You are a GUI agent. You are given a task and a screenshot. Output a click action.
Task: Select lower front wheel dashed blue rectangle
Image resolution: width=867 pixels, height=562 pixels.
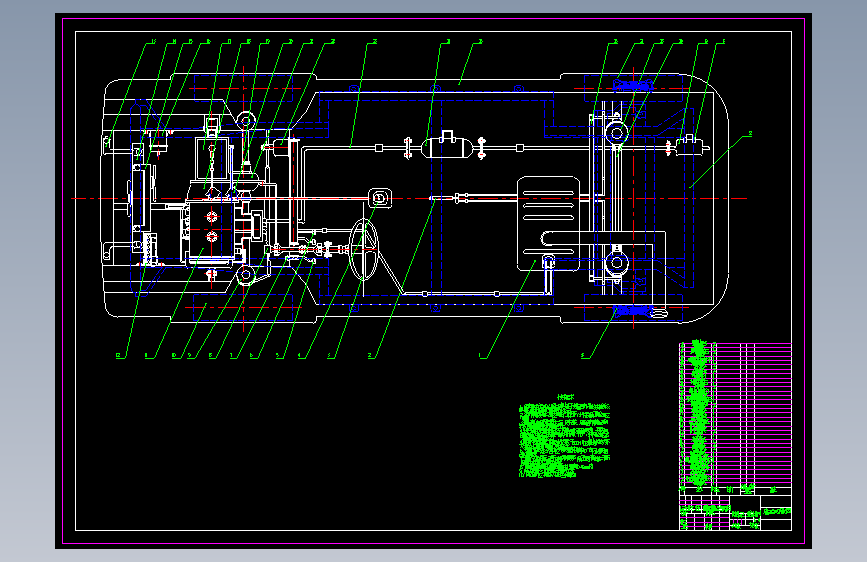[x=243, y=308]
